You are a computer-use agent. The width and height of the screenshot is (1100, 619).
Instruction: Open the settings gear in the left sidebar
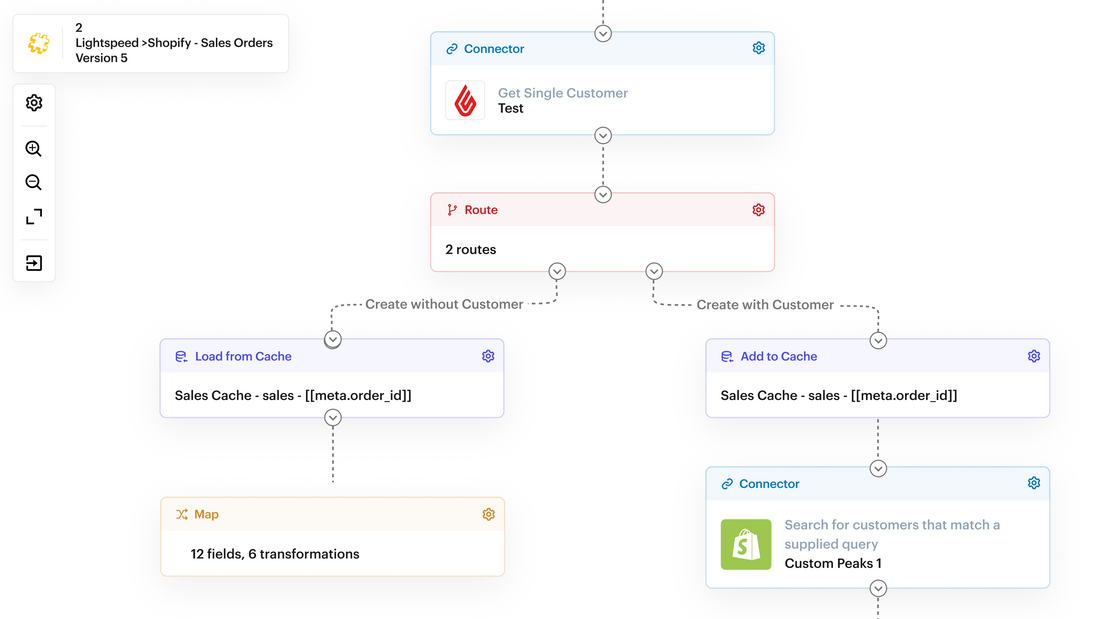(x=33, y=103)
